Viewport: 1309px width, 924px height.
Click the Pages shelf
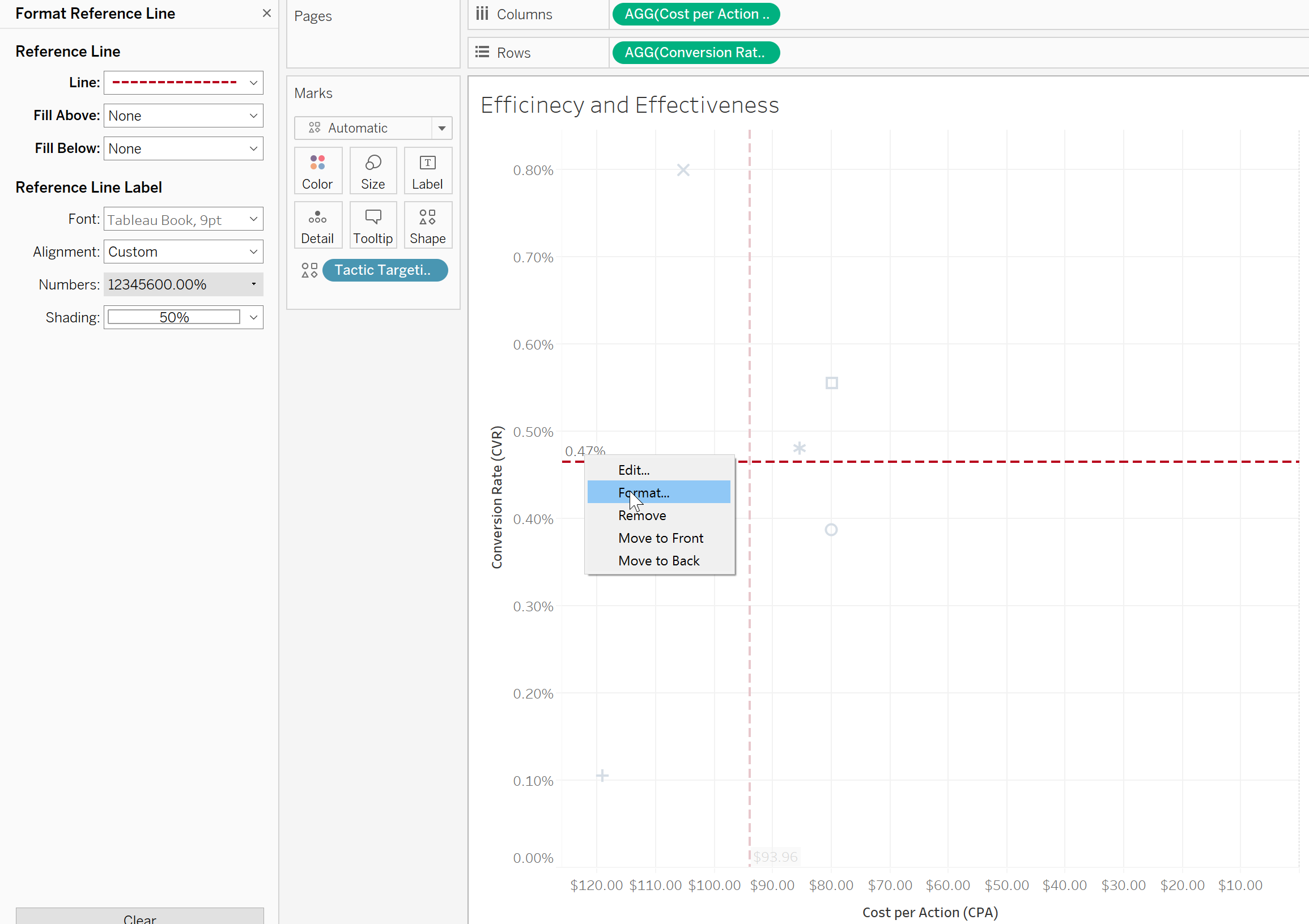(x=373, y=34)
